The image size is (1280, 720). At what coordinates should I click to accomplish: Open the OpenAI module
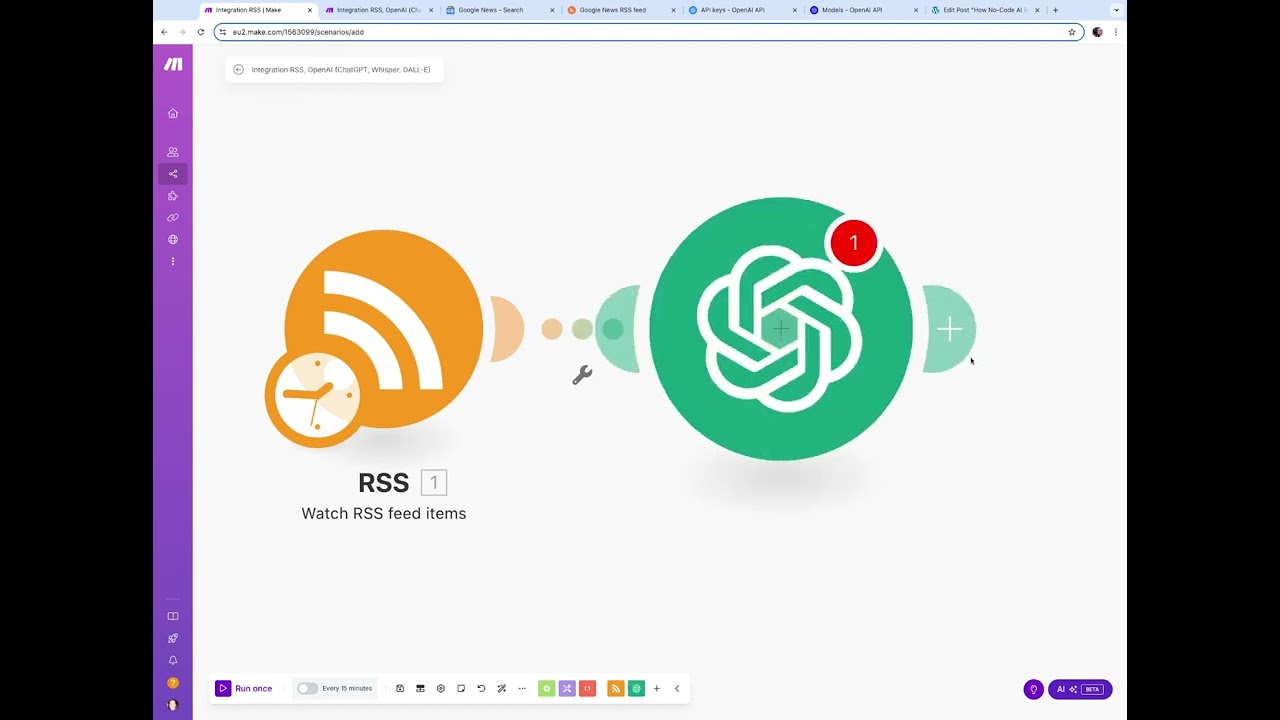[781, 329]
